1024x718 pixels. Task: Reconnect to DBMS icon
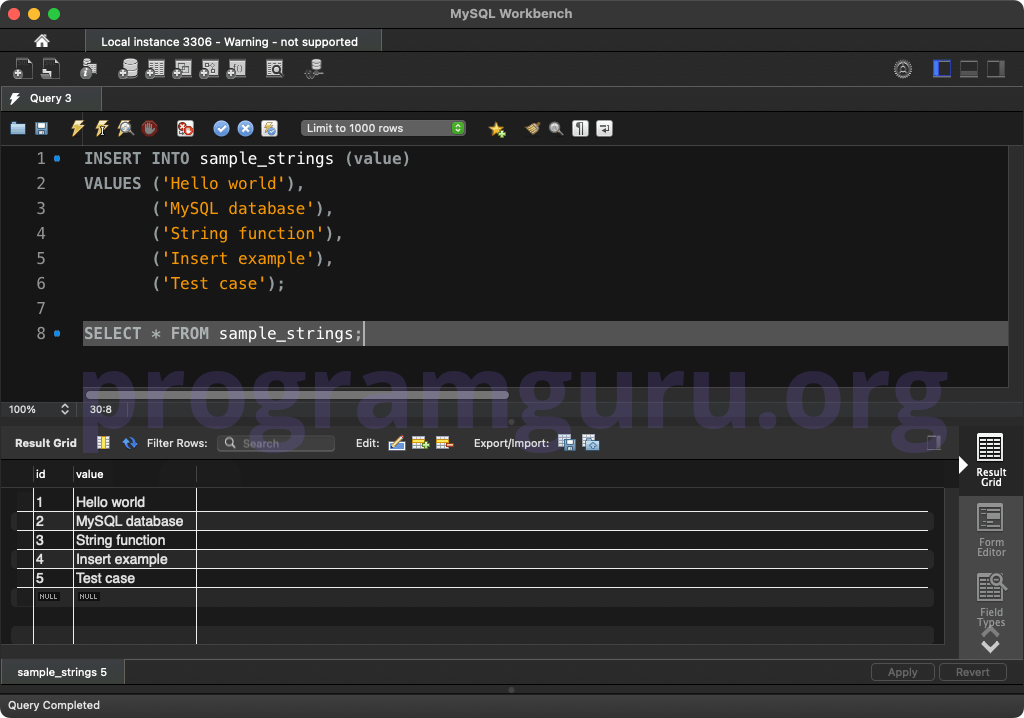(x=315, y=69)
